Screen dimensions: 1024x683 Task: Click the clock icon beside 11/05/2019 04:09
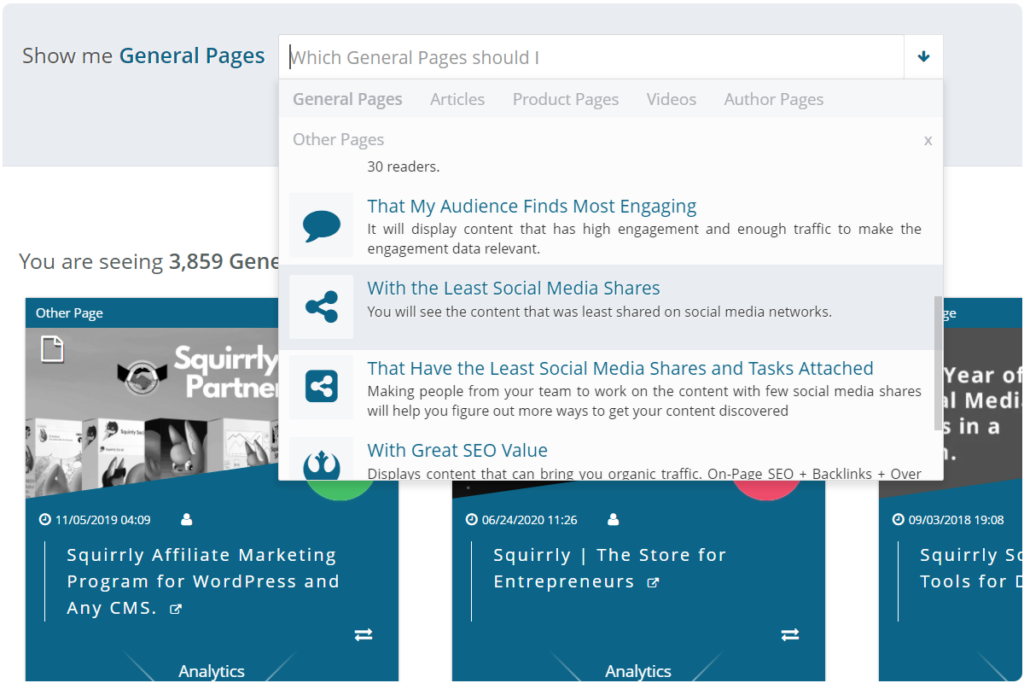tap(45, 520)
